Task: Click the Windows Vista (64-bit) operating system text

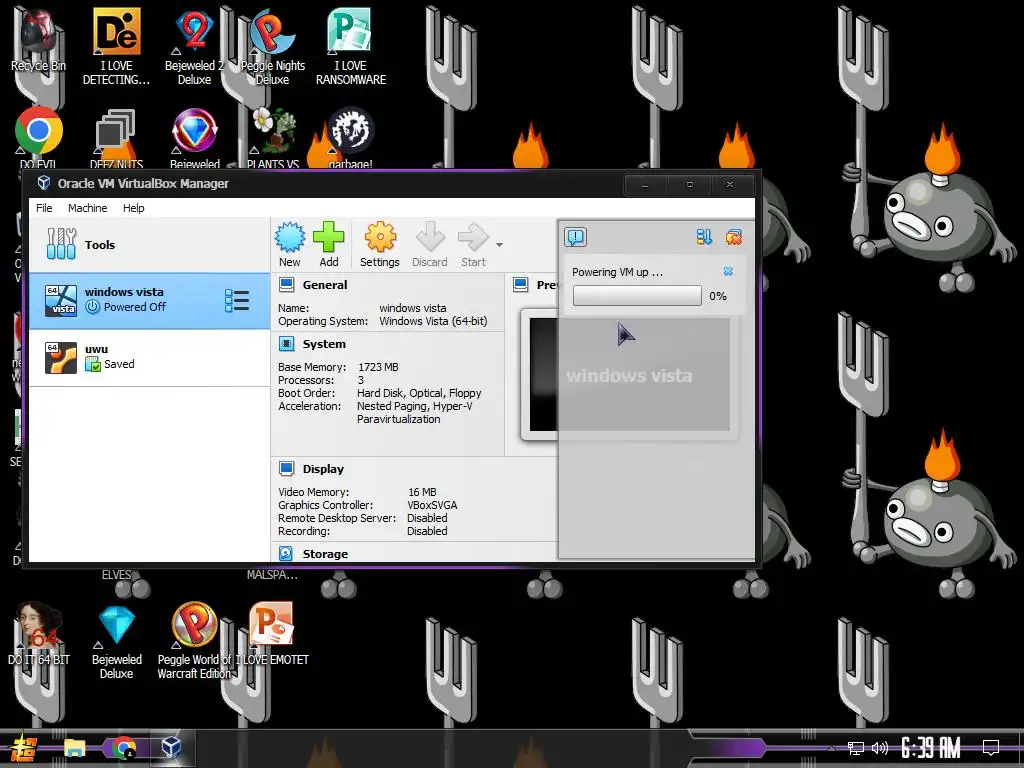Action: [x=433, y=321]
